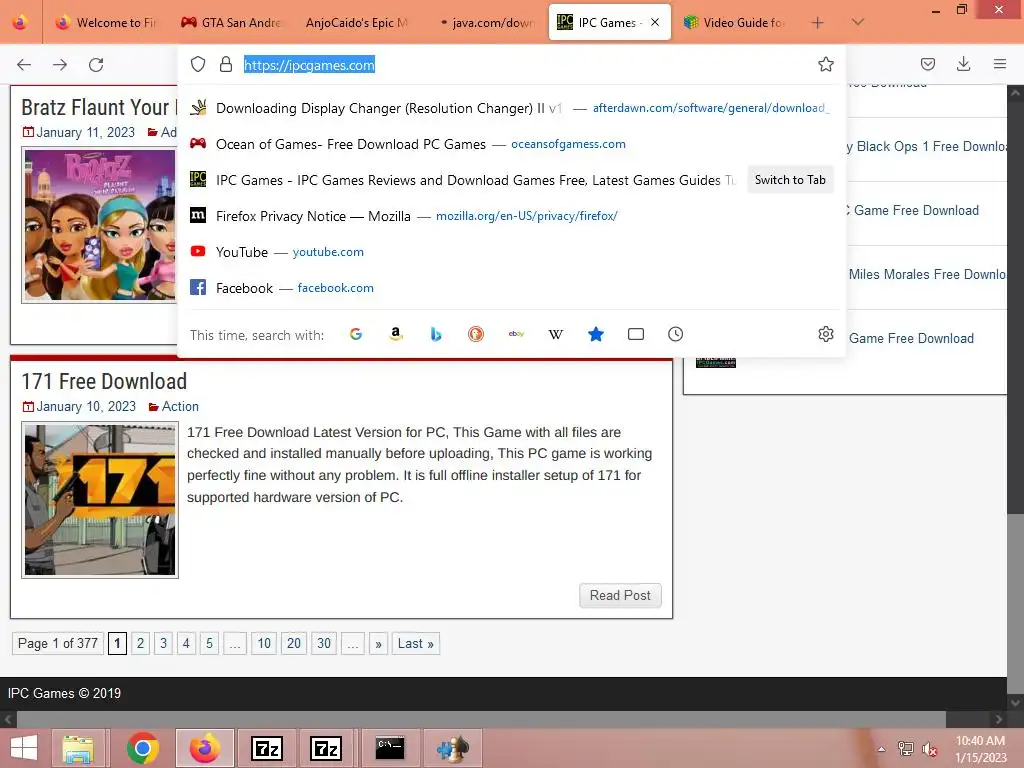Open search settings gear icon
This screenshot has width=1024, height=768.
(x=825, y=334)
